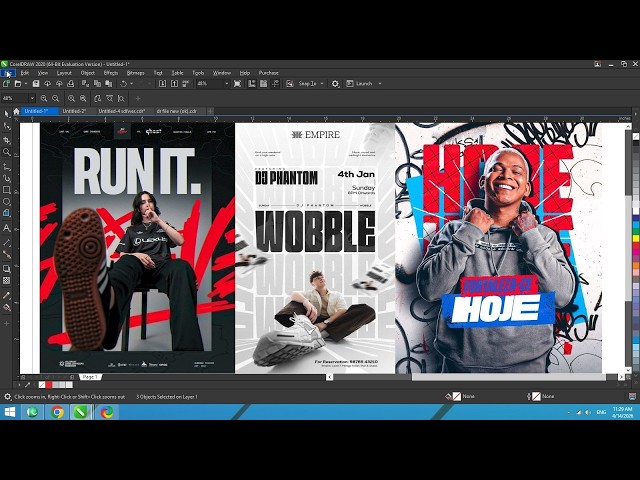Select the Artistic Media tool

[7, 178]
